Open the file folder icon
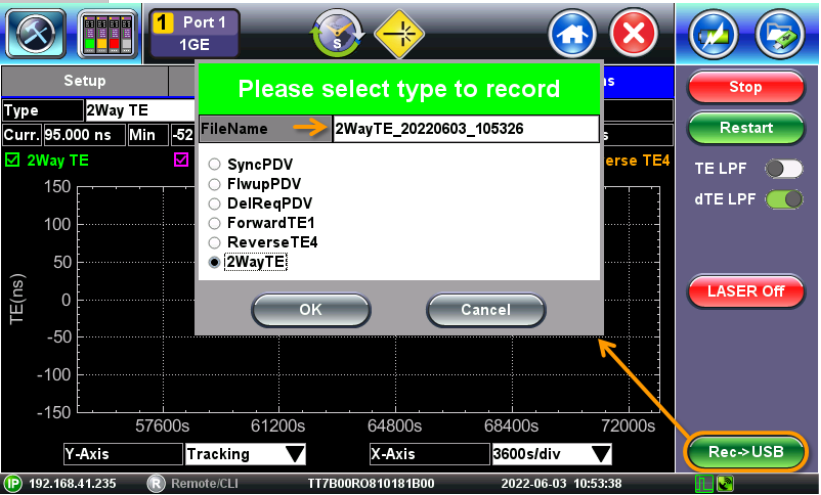 pyautogui.click(x=781, y=31)
